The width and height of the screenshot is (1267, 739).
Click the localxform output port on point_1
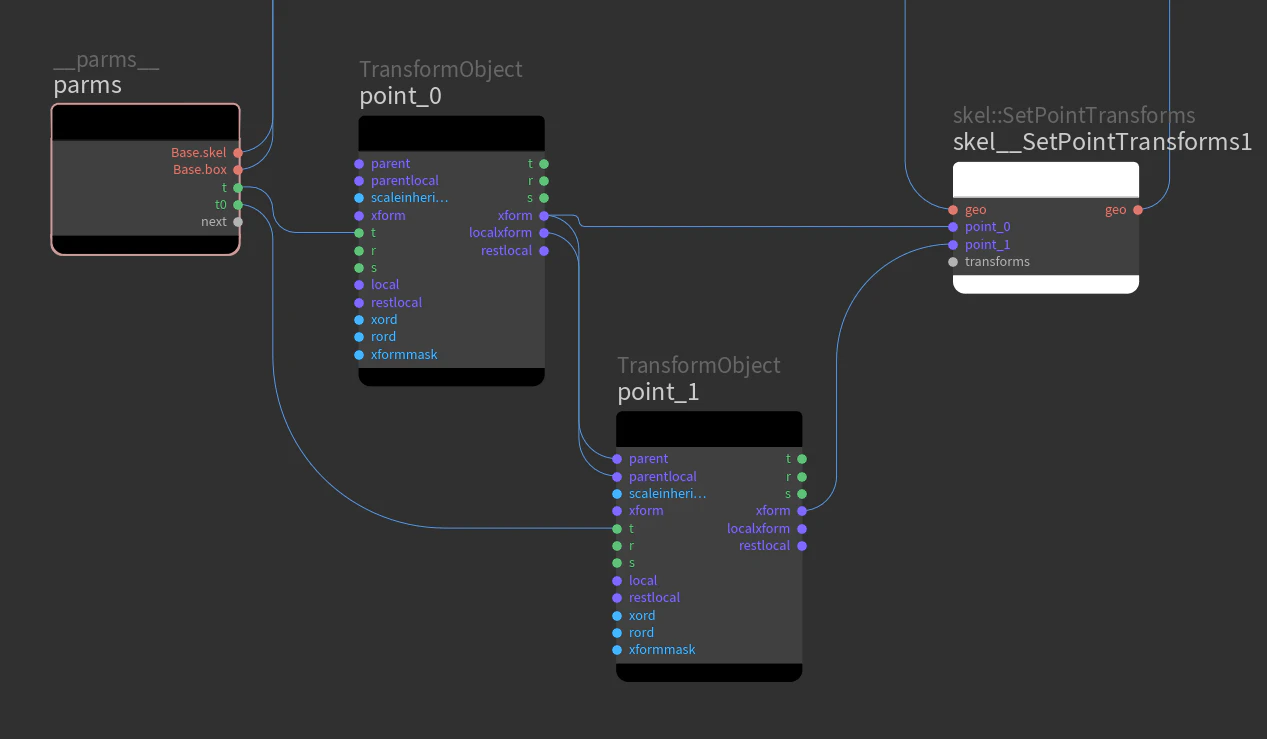(x=802, y=529)
